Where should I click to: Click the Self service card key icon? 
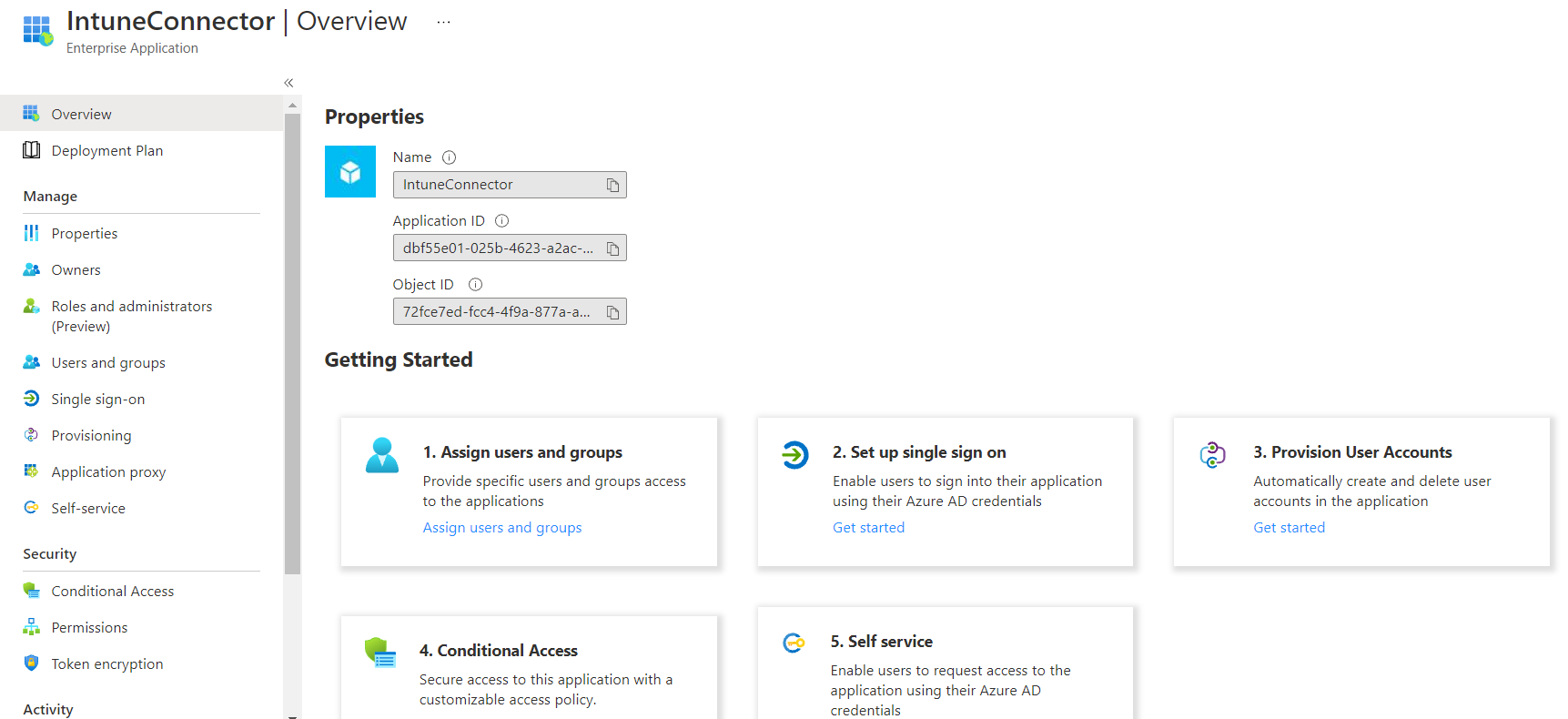(794, 643)
